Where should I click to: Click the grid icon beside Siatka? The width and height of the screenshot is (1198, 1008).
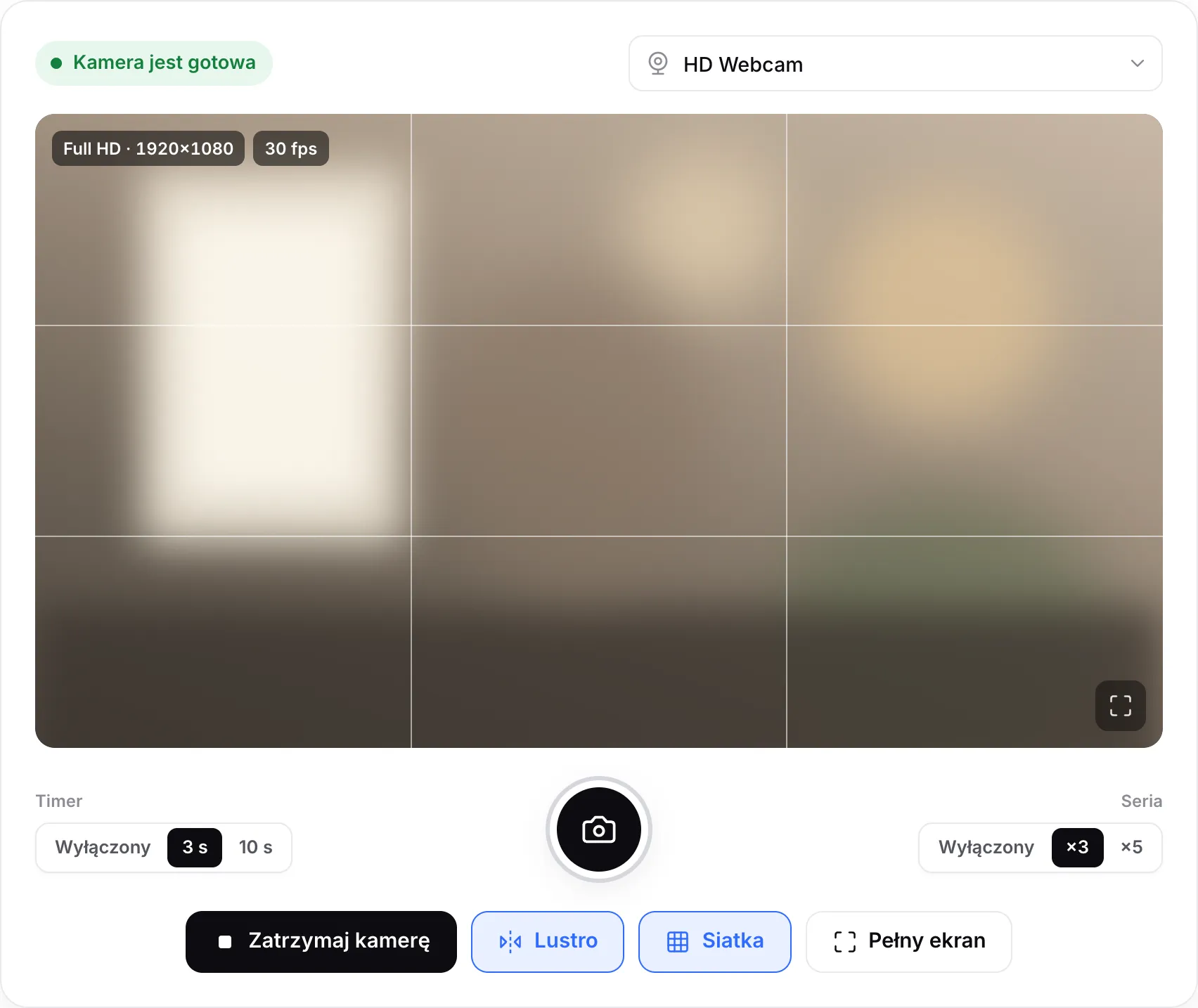click(677, 941)
